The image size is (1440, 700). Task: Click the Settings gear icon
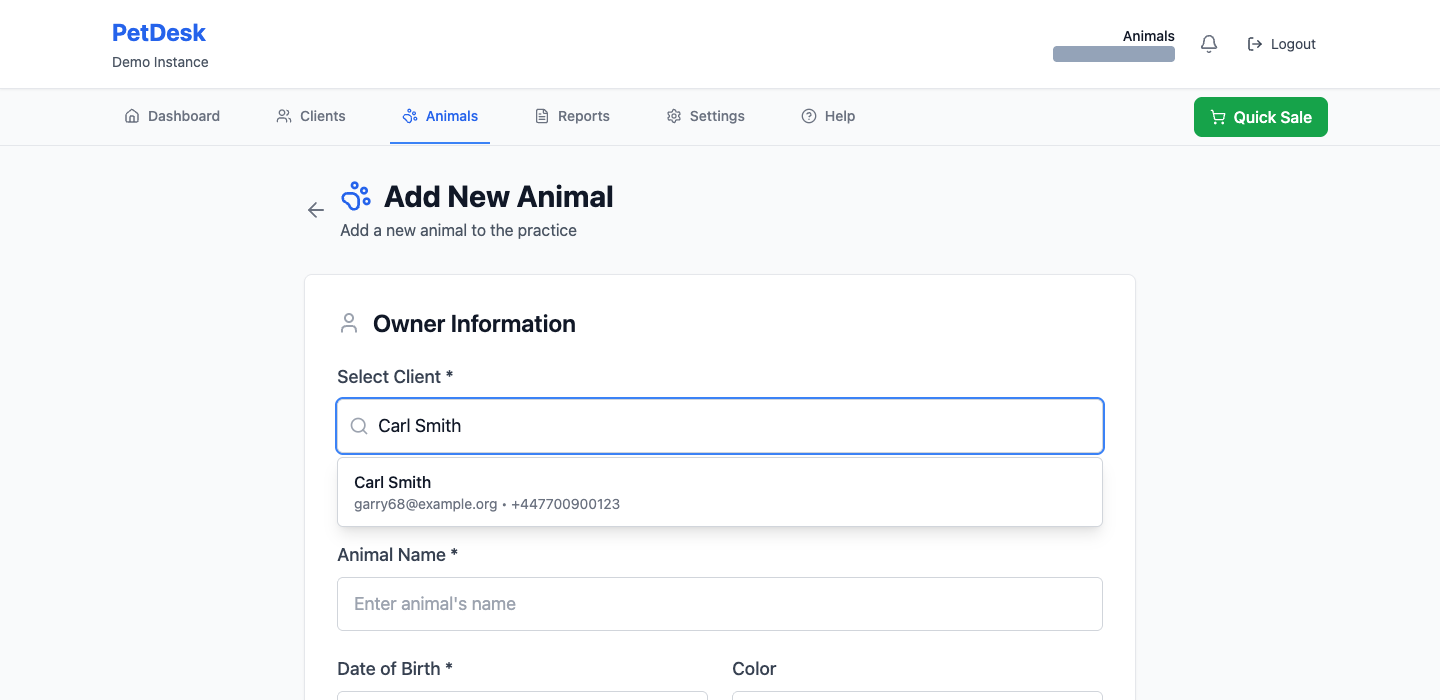click(674, 116)
